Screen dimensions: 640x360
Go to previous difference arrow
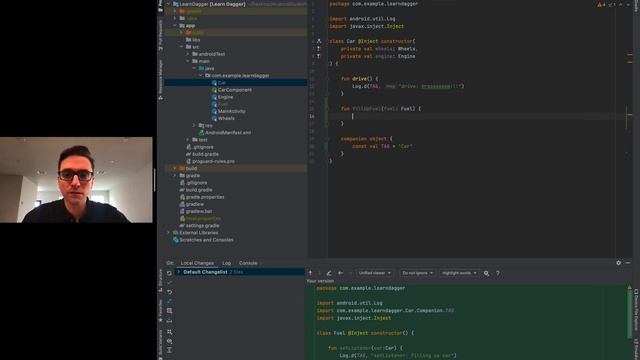pos(310,273)
